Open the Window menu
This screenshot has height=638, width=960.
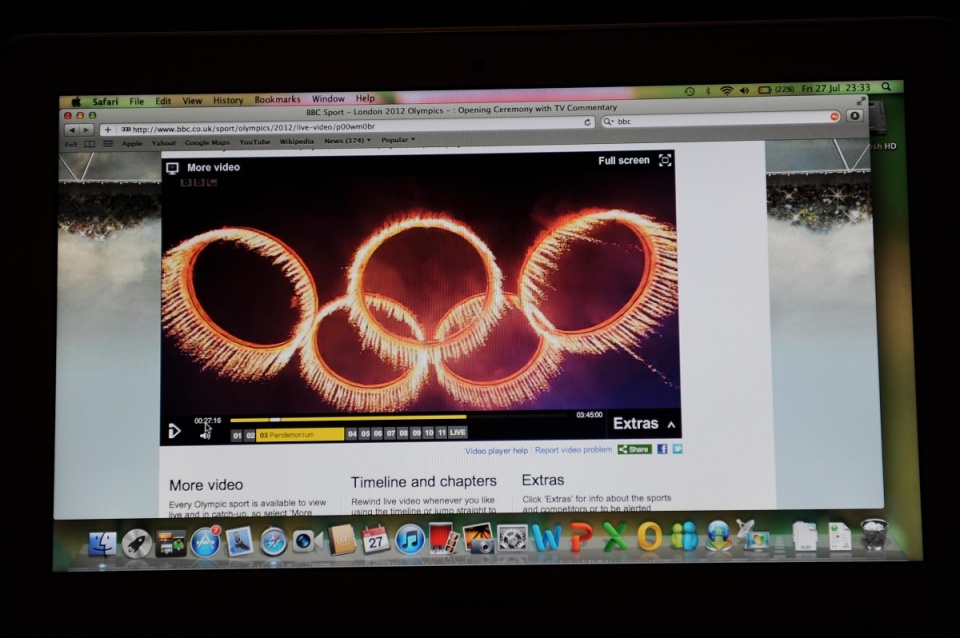tap(328, 99)
